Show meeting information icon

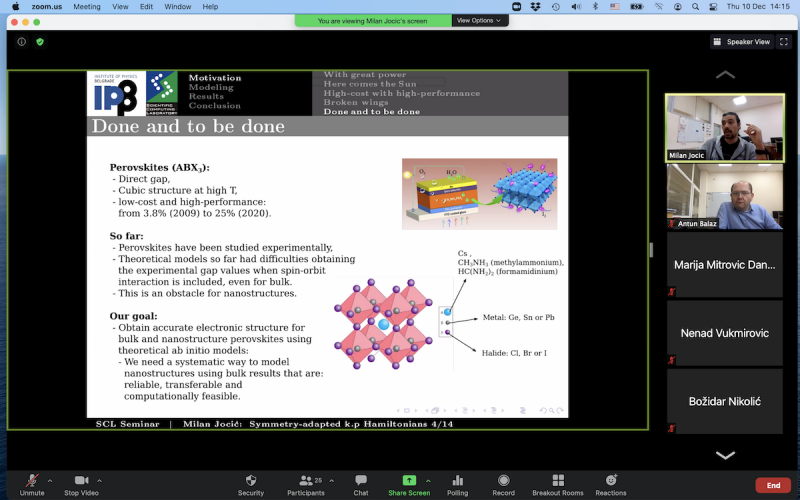coord(21,42)
